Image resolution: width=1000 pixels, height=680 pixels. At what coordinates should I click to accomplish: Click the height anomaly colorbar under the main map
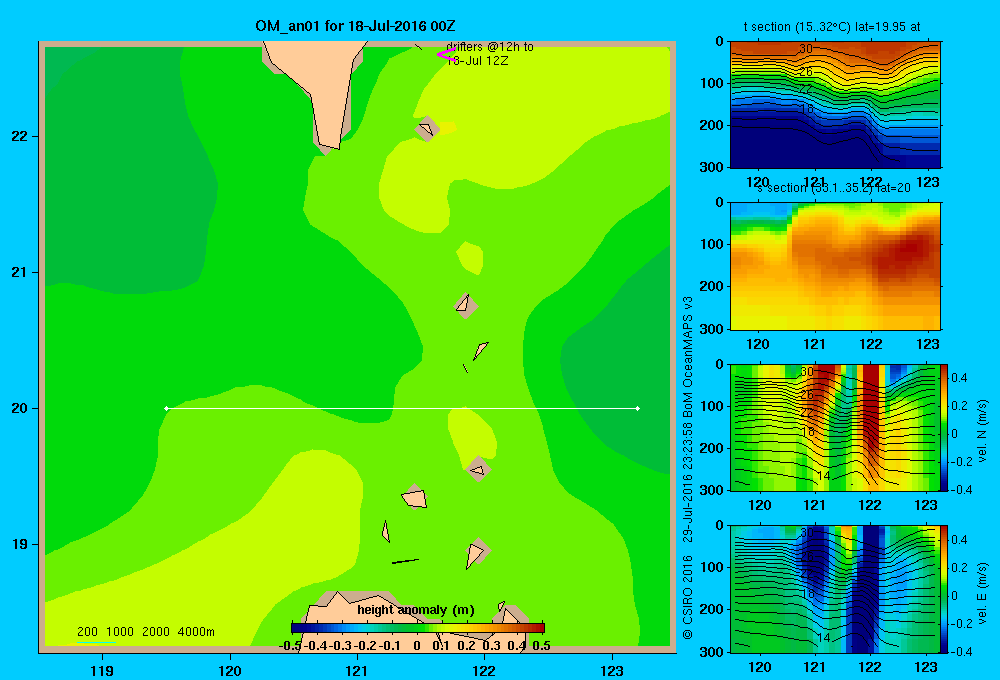tap(418, 628)
